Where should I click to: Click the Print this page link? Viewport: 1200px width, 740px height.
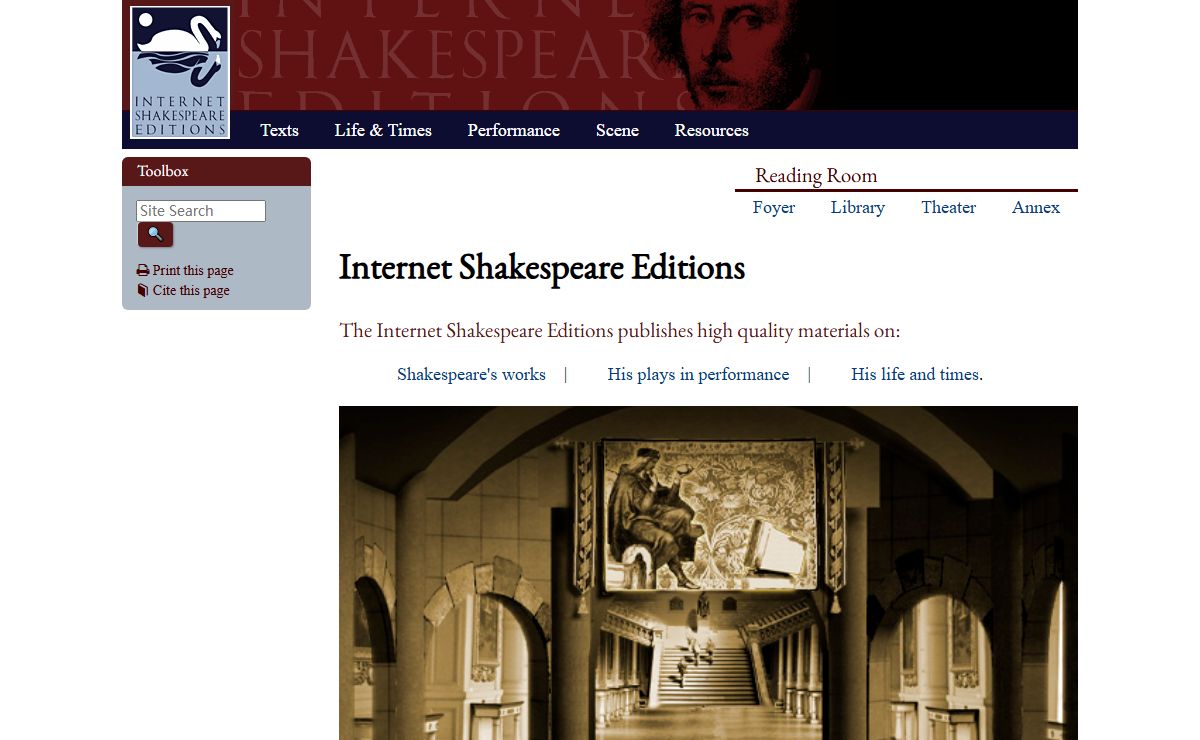point(193,271)
